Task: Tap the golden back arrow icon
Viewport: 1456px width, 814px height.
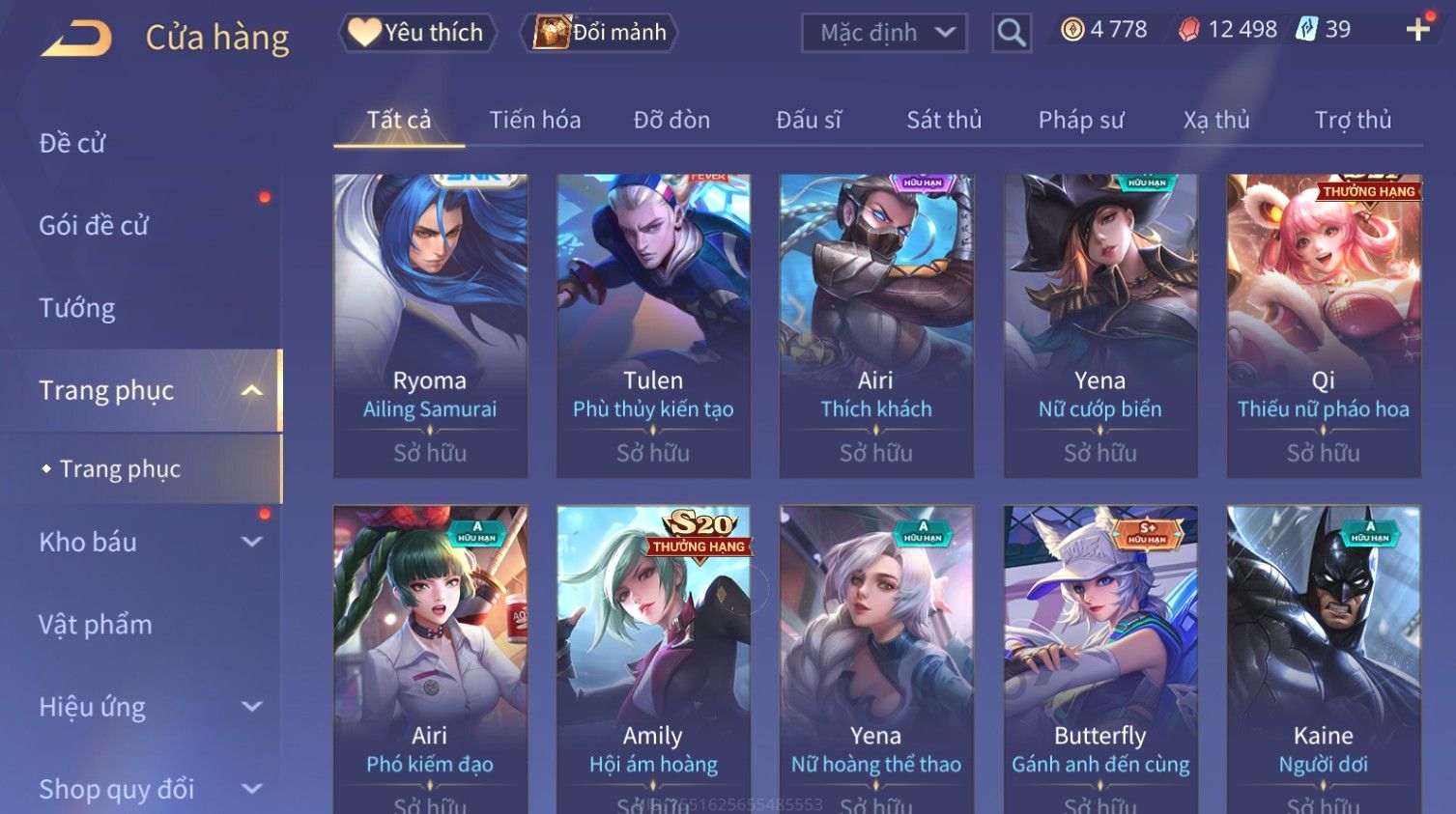Action: click(x=76, y=39)
